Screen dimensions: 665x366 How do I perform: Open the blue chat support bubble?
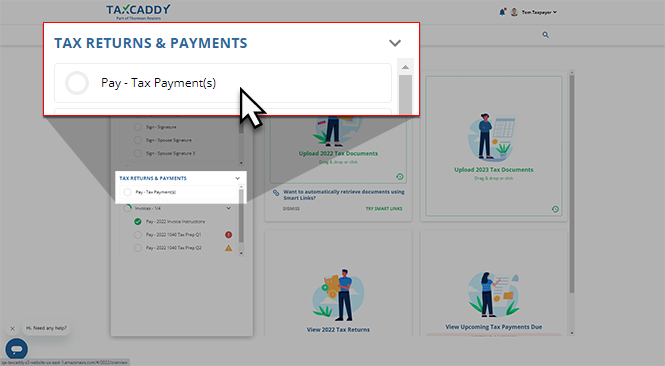click(x=17, y=349)
